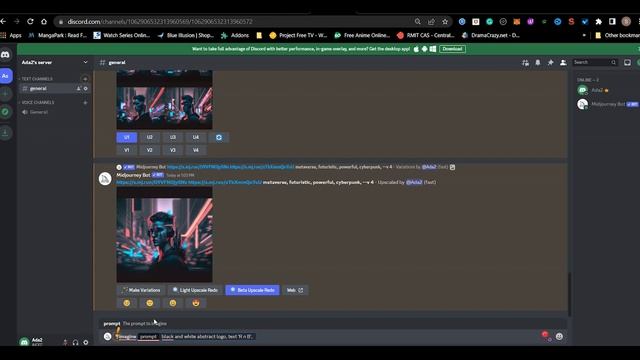The image size is (640, 360).
Task: Click the V3 variation button
Action: tap(173, 150)
